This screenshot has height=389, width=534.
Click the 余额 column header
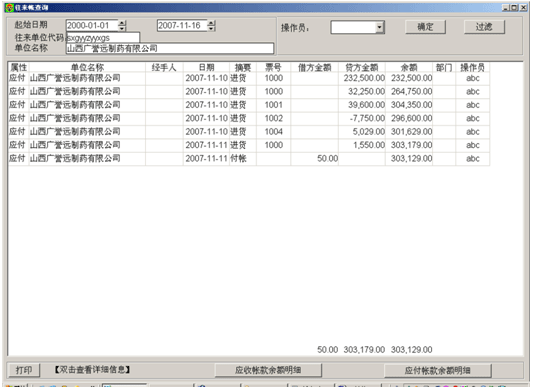point(409,67)
